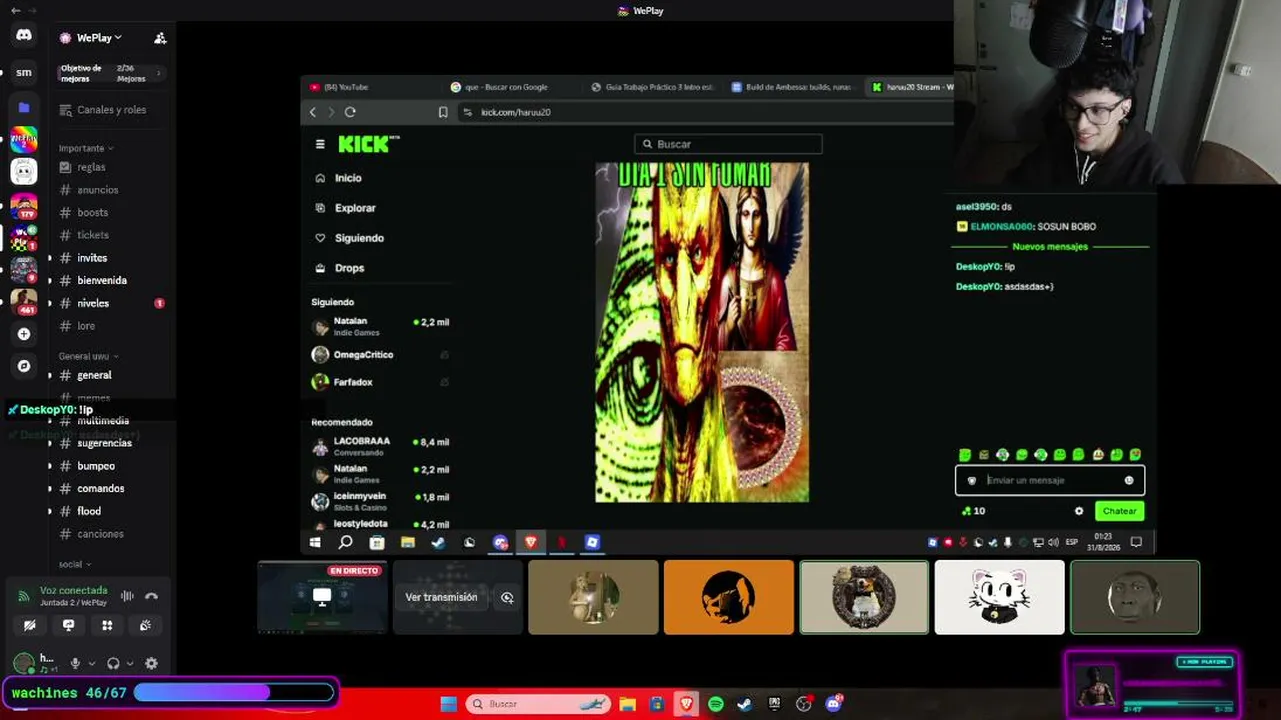
Task: Open the Kick hamburger menu
Action: (x=320, y=144)
